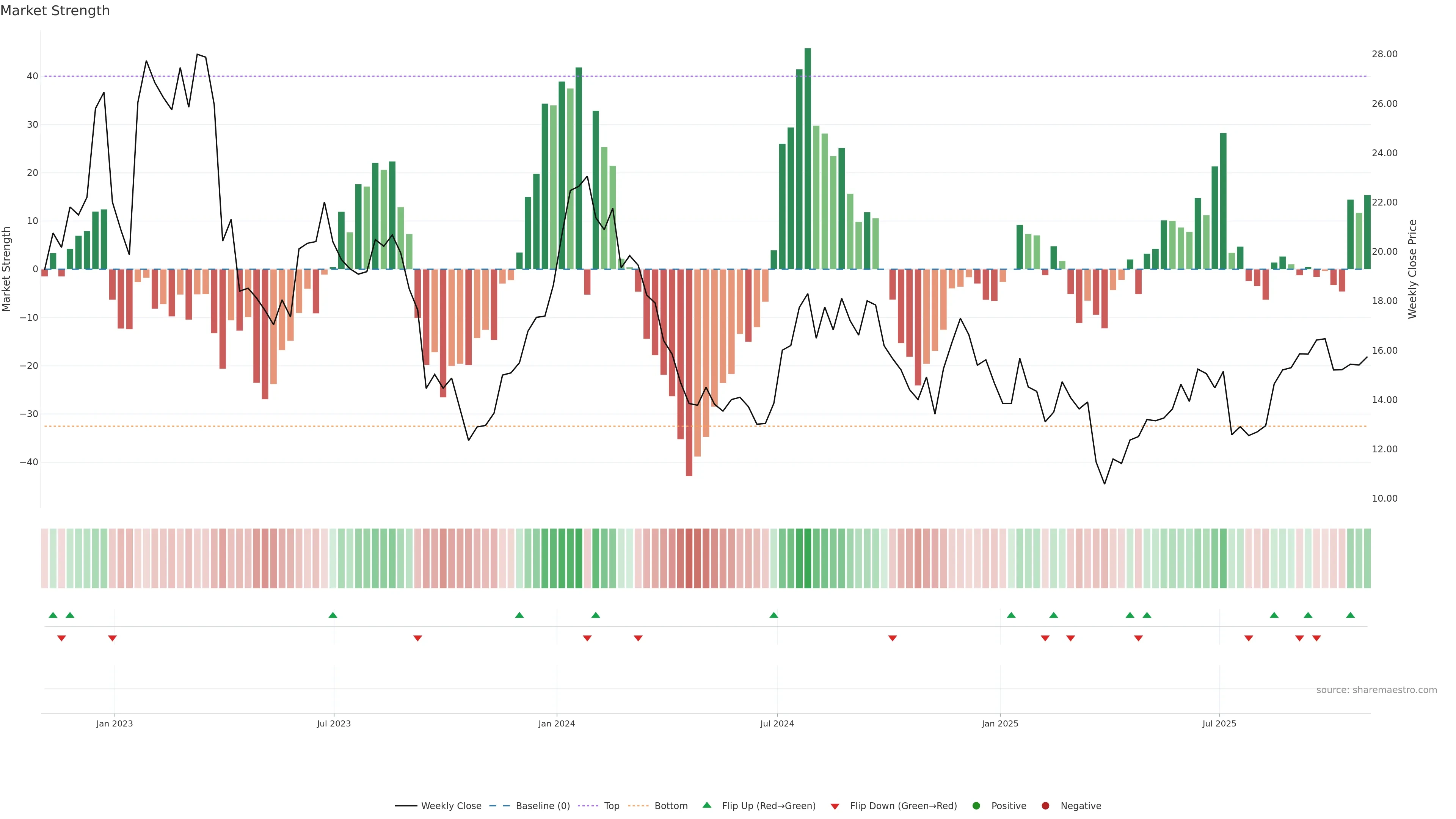Click the lone flip-down triangle between Jul 2024 and Jan 2025
Viewport: 1456px width, 819px height.
coord(893,638)
